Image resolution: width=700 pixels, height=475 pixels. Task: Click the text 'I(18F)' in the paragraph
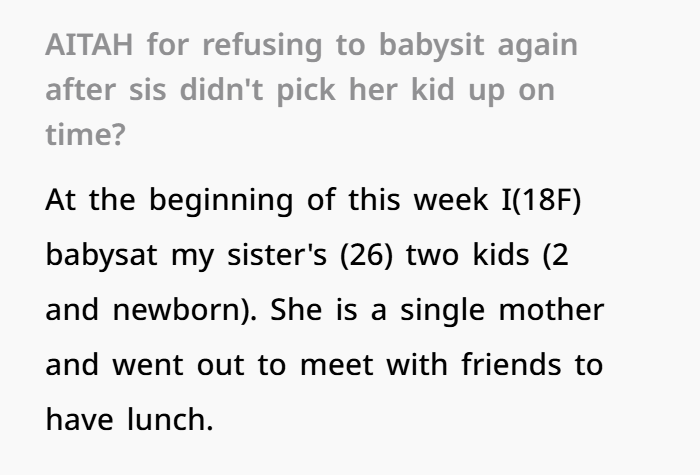point(541,200)
